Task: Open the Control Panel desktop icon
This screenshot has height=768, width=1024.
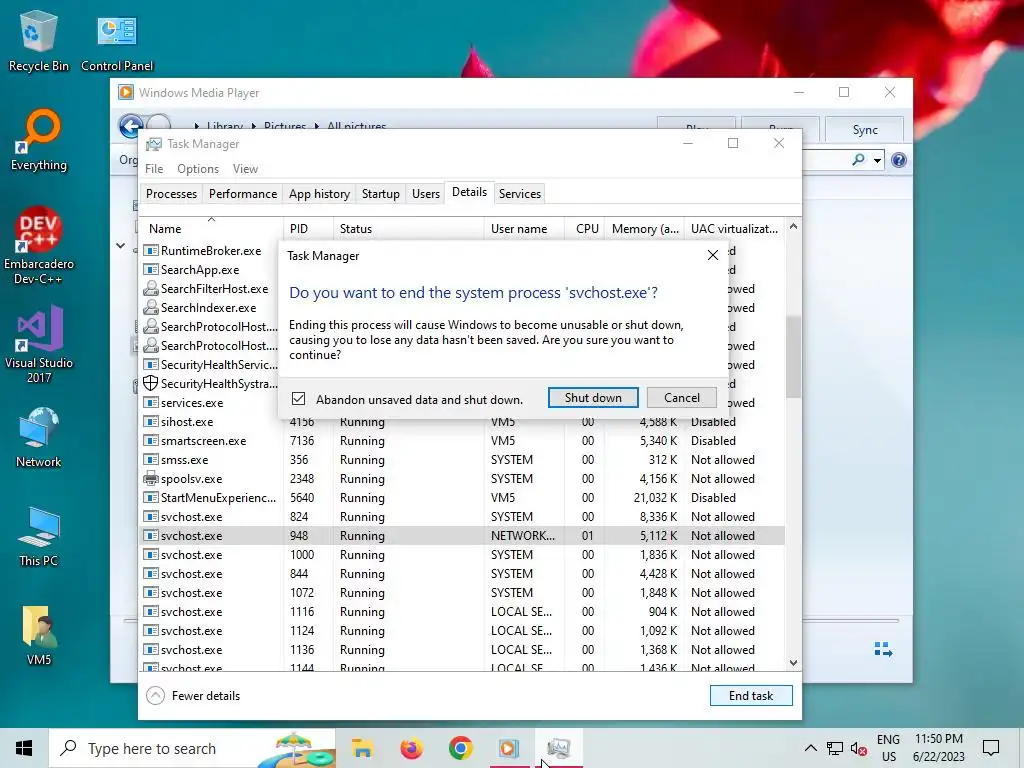Action: 117,40
